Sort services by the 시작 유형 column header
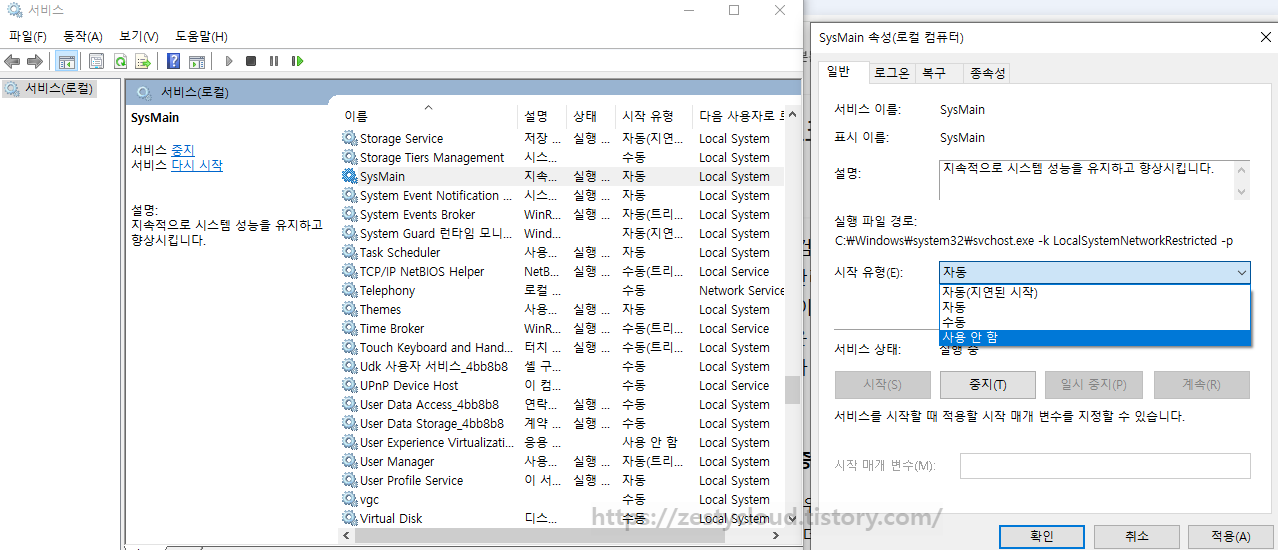 [653, 115]
